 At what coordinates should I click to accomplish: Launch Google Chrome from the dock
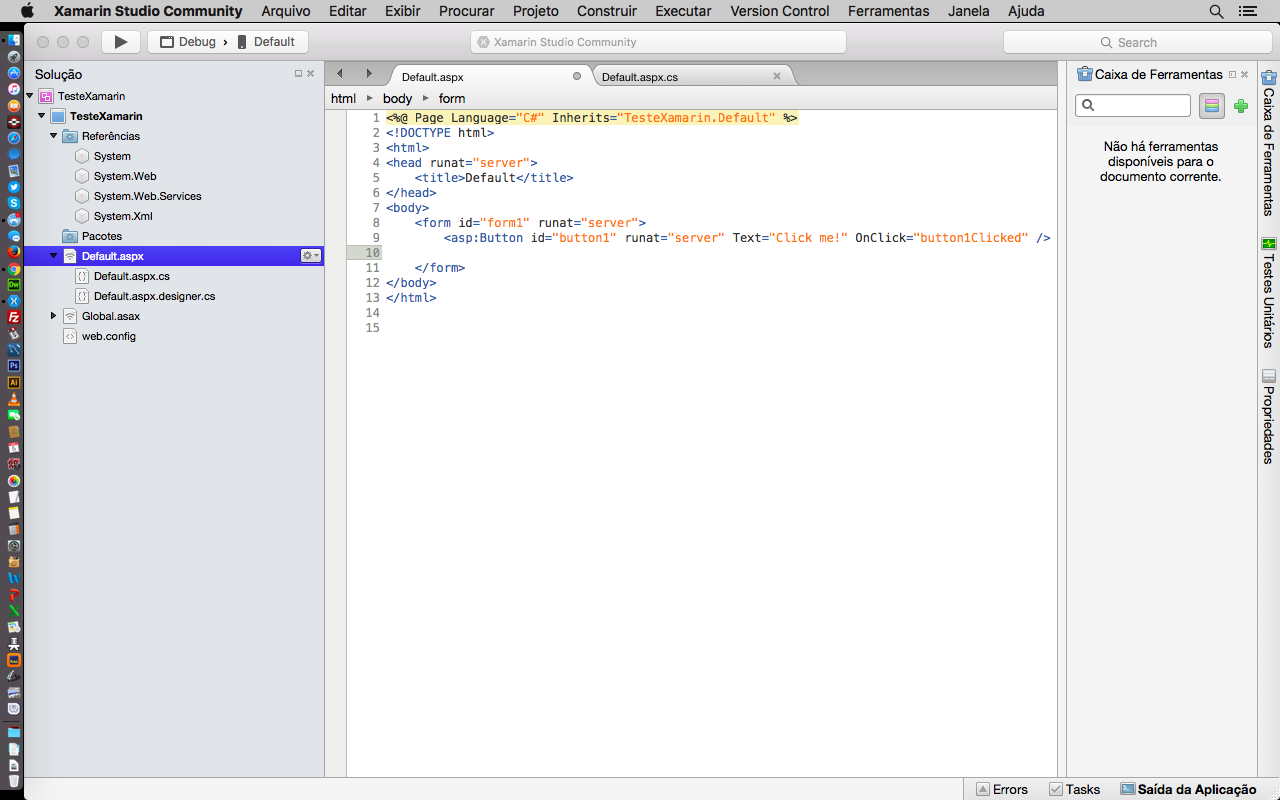(14, 268)
